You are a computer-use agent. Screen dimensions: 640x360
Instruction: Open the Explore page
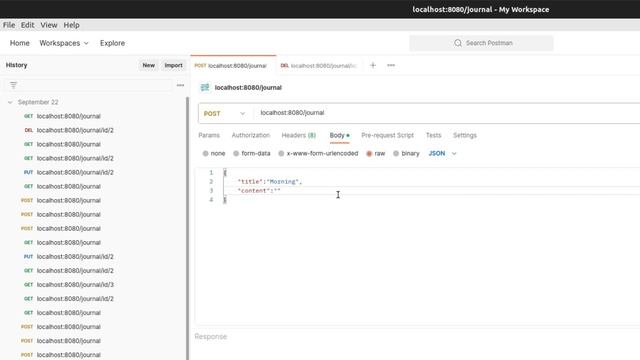(112, 43)
